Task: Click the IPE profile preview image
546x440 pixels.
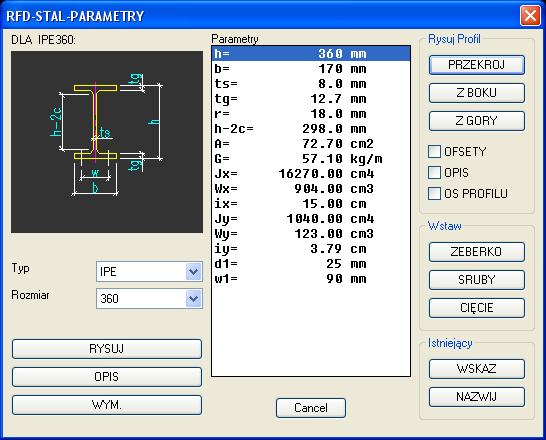Action: (x=107, y=142)
